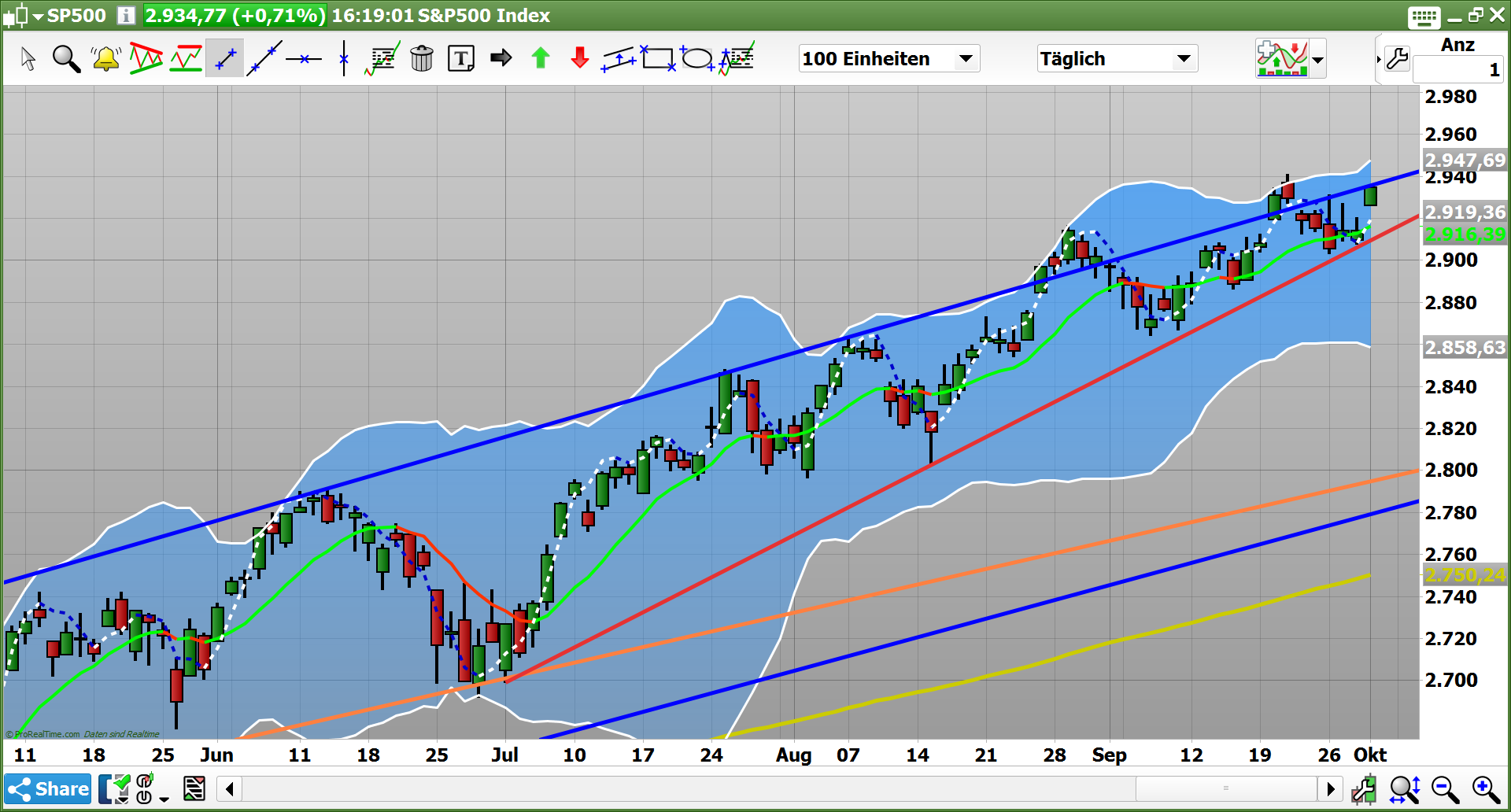Open the red-green triangle pattern tool
This screenshot has width=1511, height=812.
tap(146, 58)
